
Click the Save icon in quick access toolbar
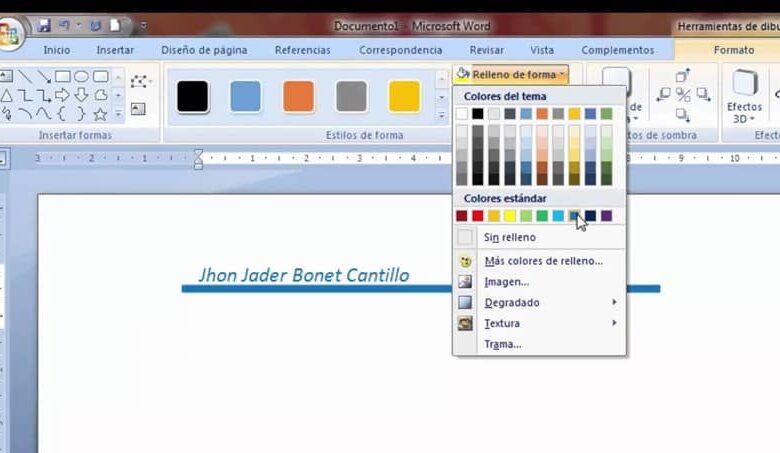coord(44,25)
